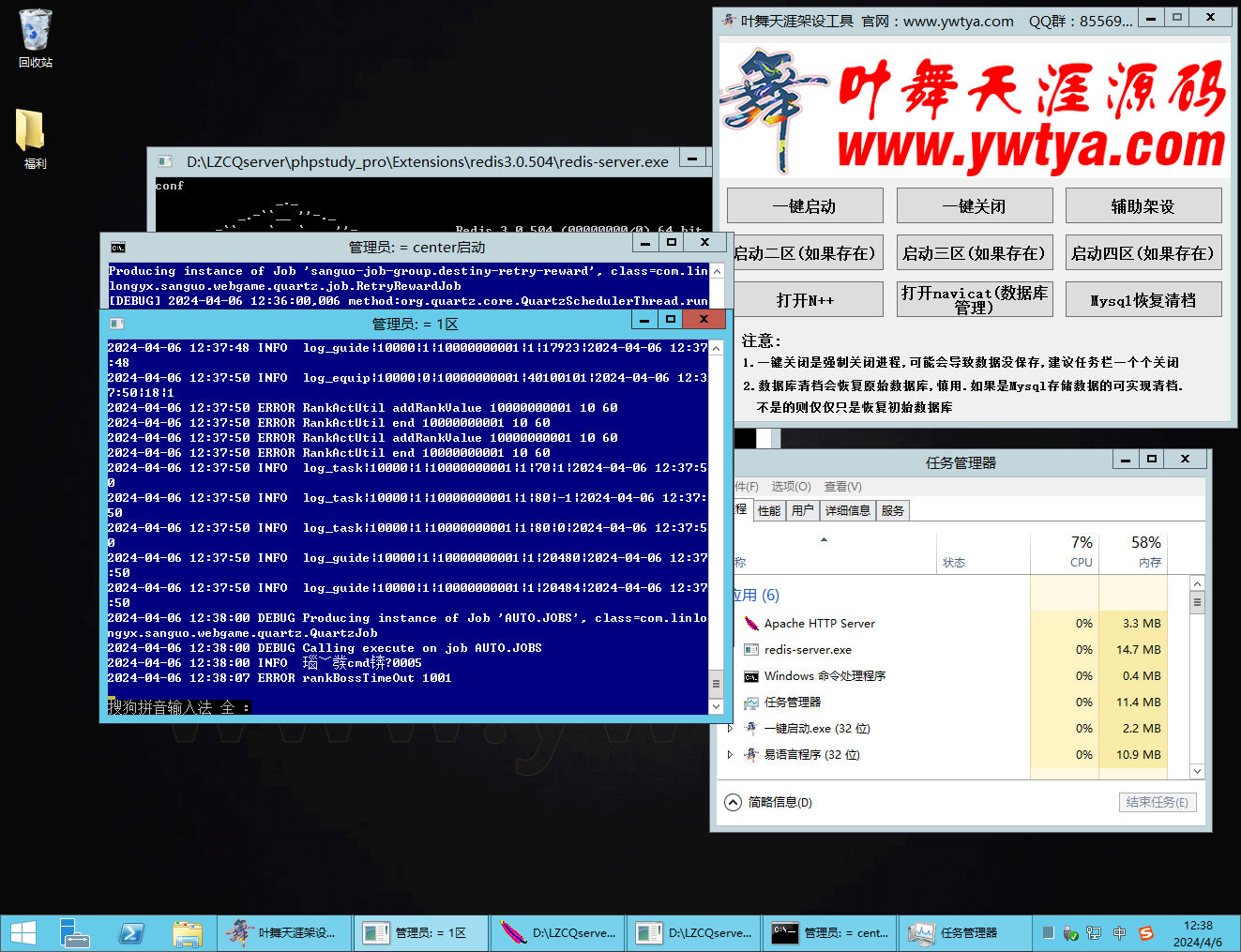The height and width of the screenshot is (952, 1241).
Task: Click the 一键启动 button
Action: [x=805, y=206]
